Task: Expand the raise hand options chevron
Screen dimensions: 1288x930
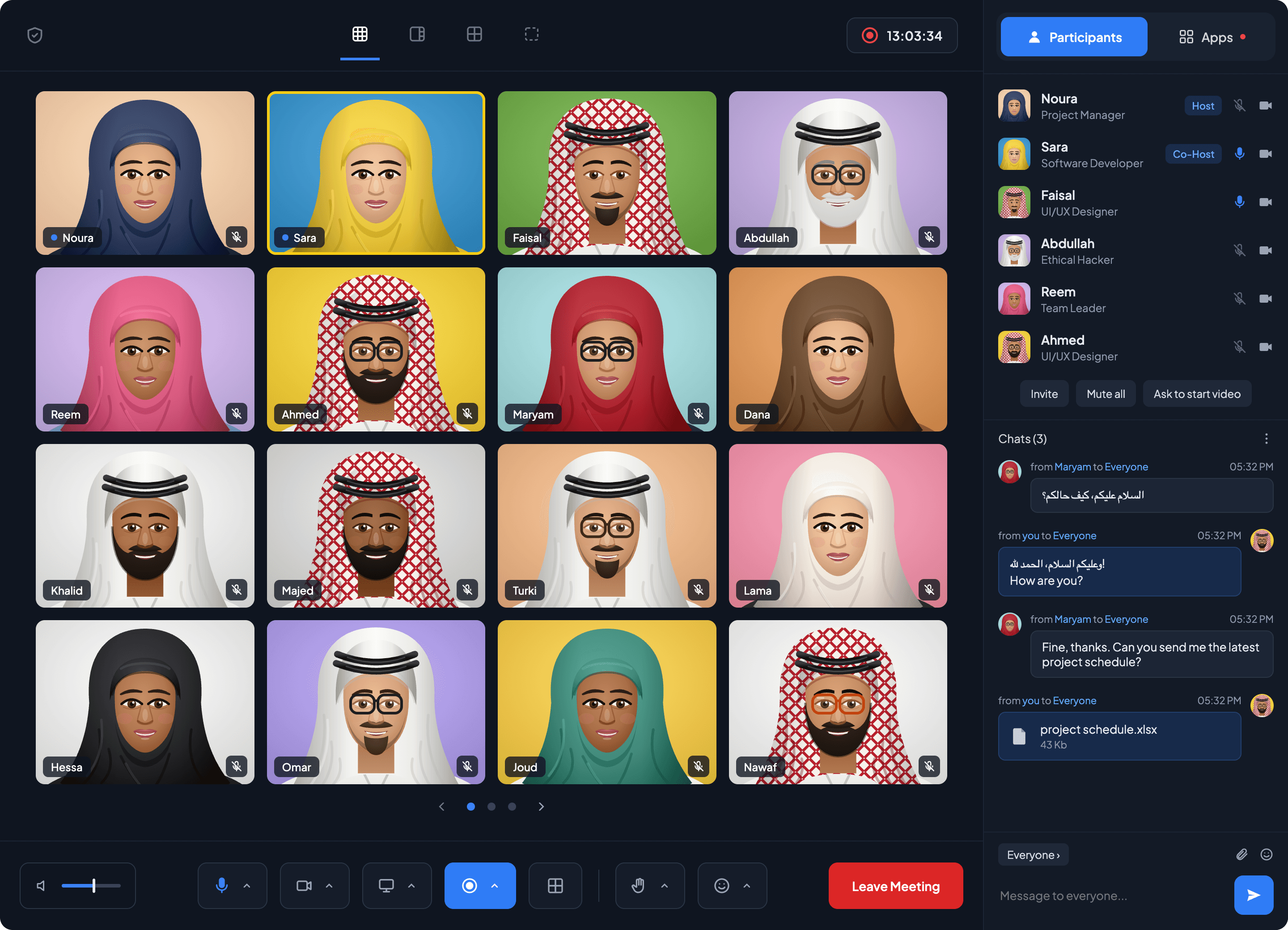Action: pyautogui.click(x=665, y=886)
